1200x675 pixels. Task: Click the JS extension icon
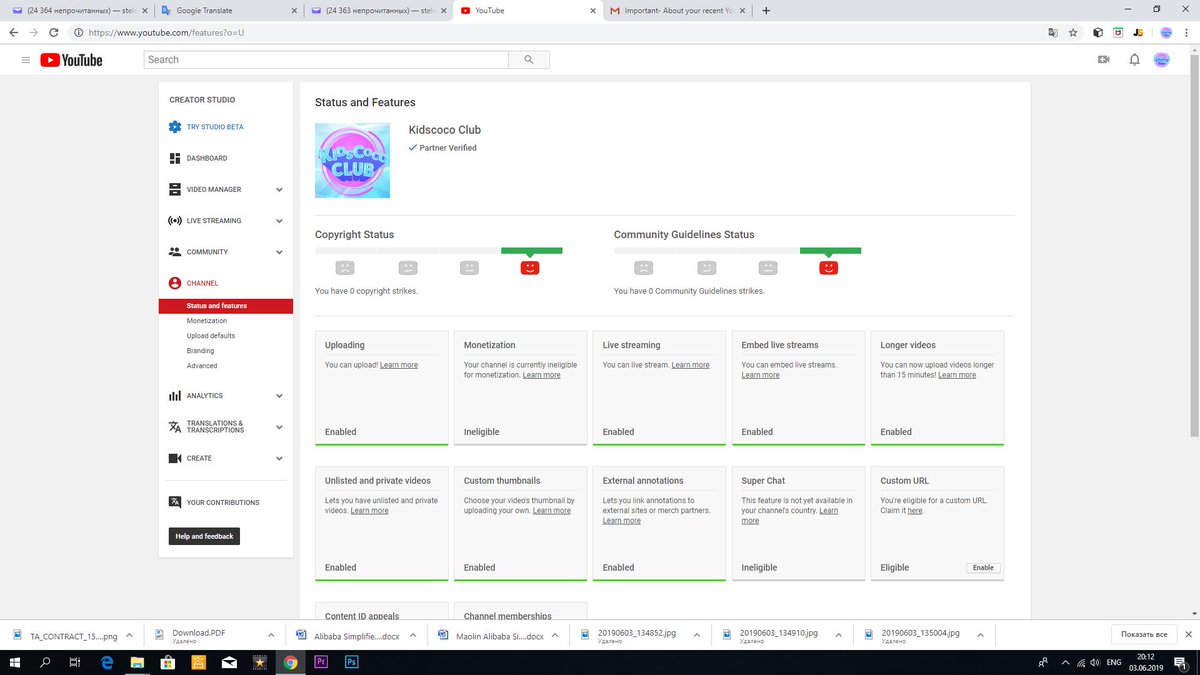coord(1138,32)
